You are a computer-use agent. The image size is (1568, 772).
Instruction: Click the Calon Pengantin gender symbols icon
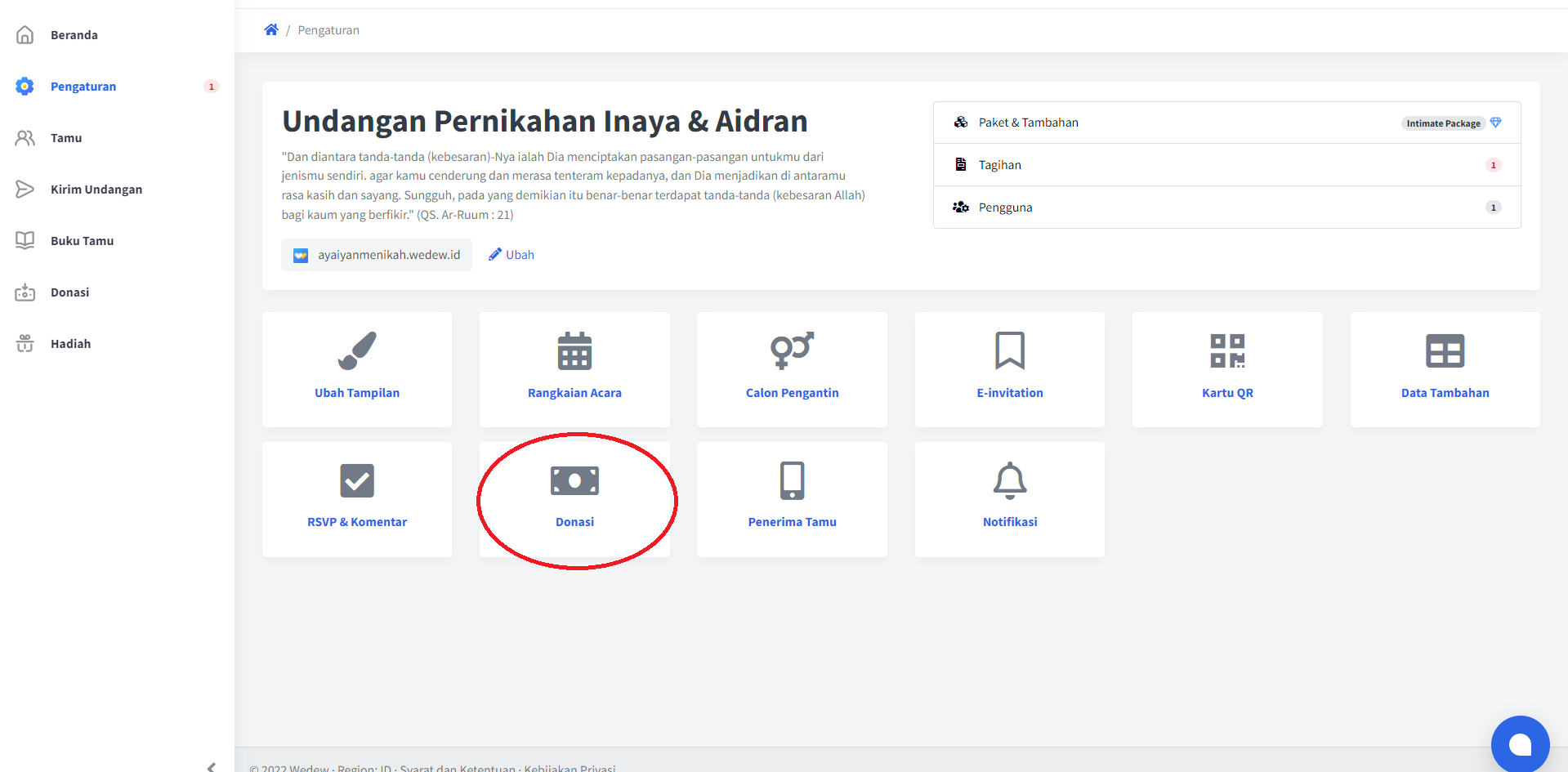[x=792, y=350]
